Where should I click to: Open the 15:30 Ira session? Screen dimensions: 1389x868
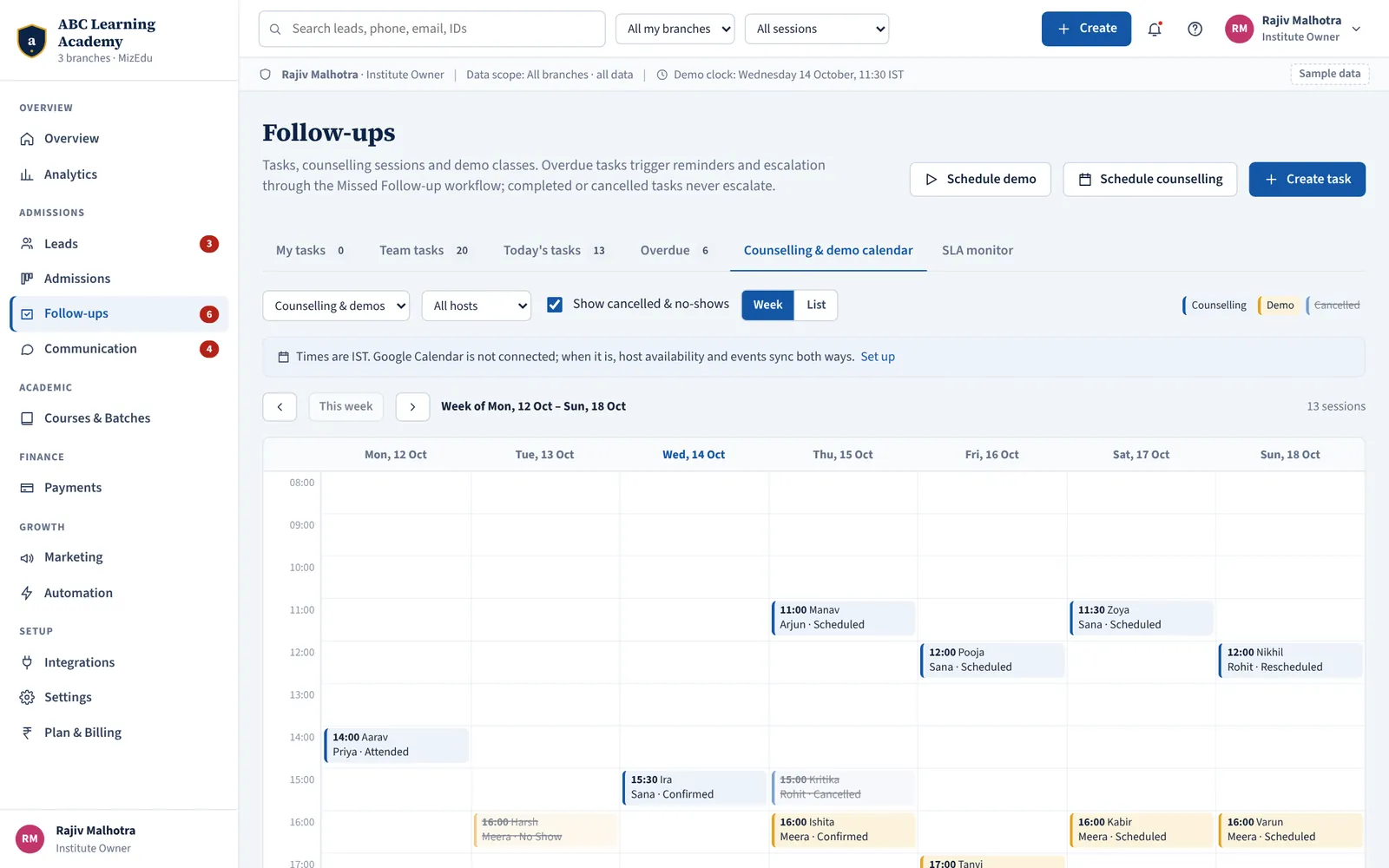(694, 787)
